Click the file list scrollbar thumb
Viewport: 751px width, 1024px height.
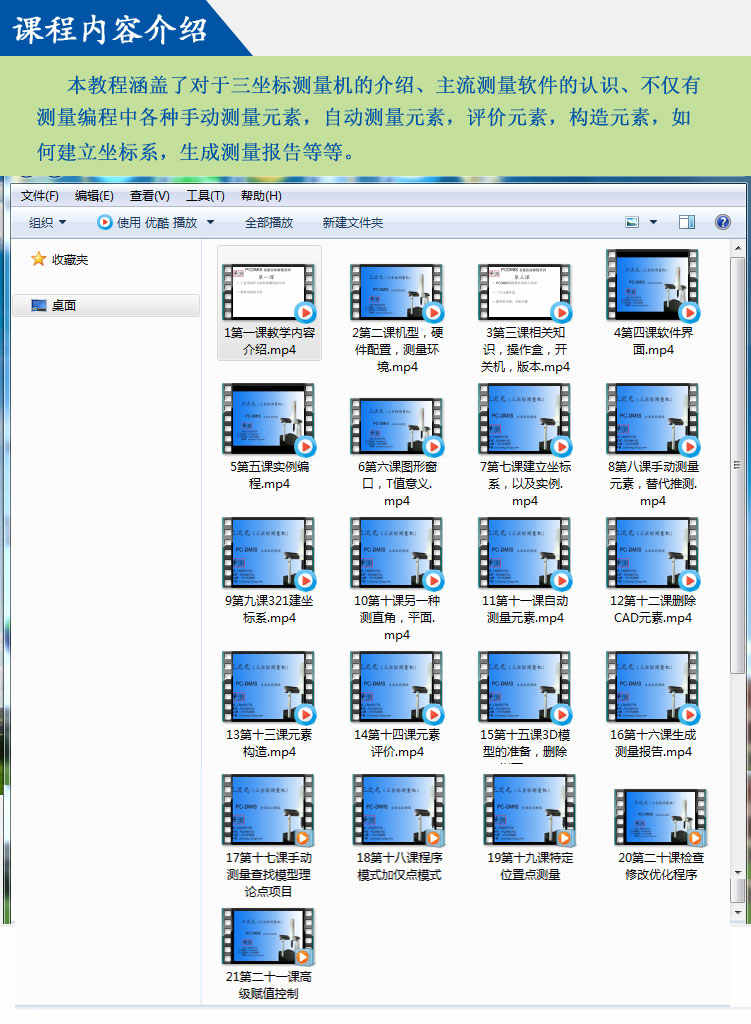737,465
